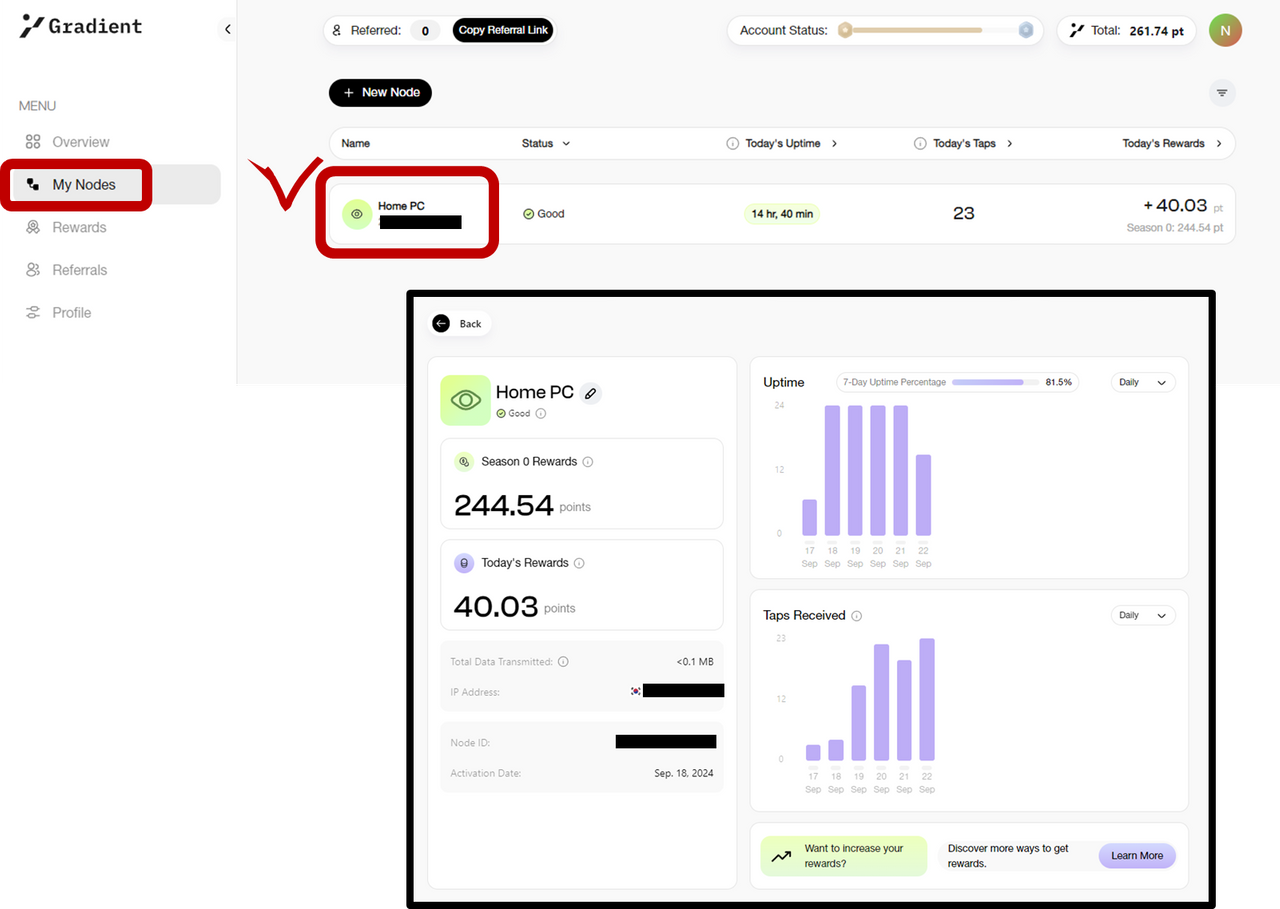This screenshot has height=909, width=1280.
Task: Edit the Home PC name pencil icon
Action: [x=591, y=393]
